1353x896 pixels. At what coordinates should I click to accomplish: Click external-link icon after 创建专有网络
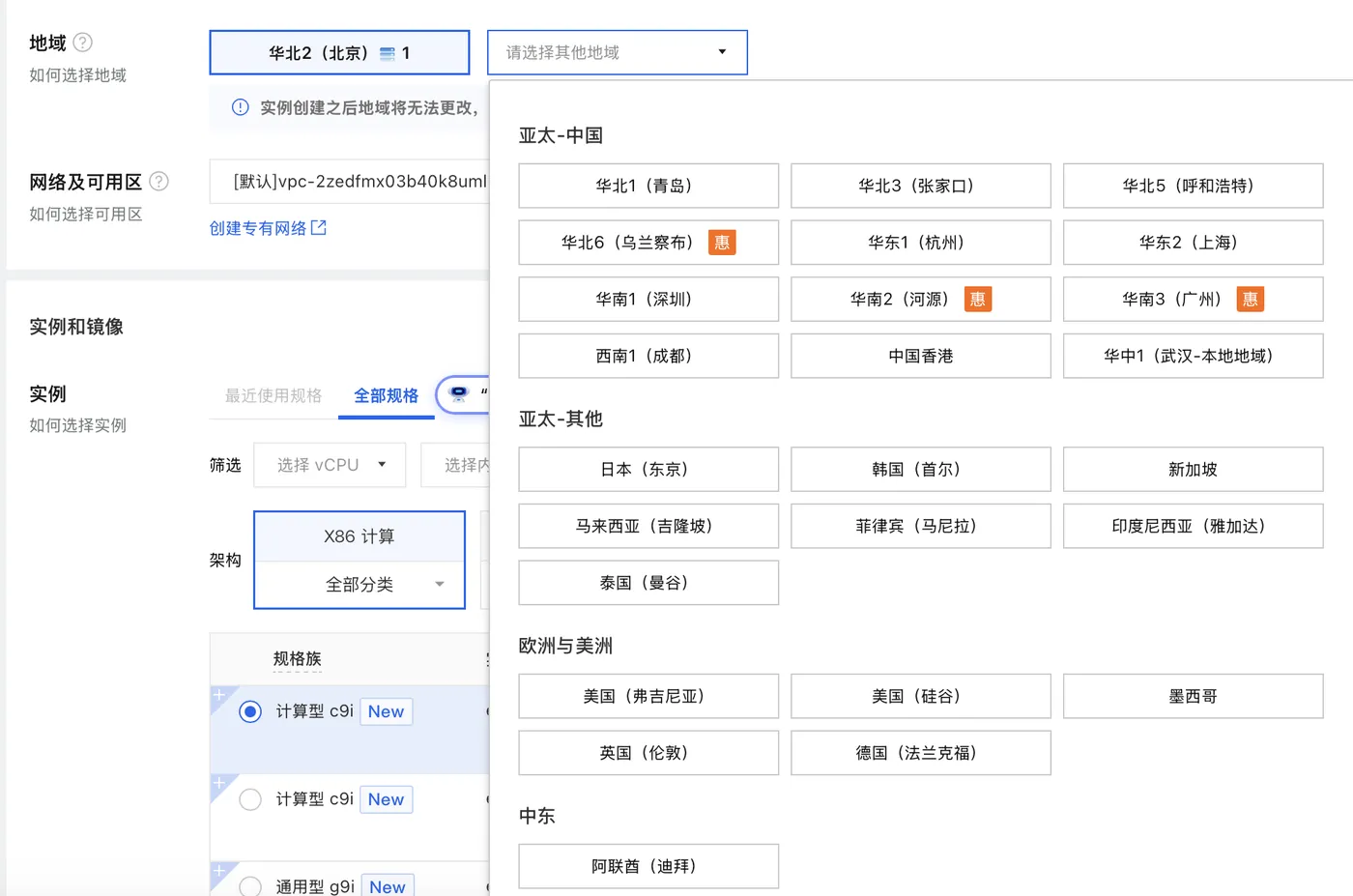(x=319, y=228)
